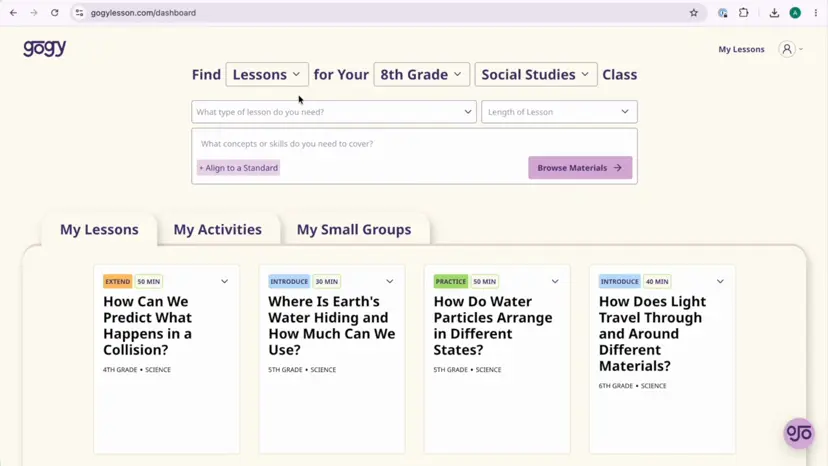The height and width of the screenshot is (466, 828).
Task: Click the gogy logo
Action: pos(45,48)
